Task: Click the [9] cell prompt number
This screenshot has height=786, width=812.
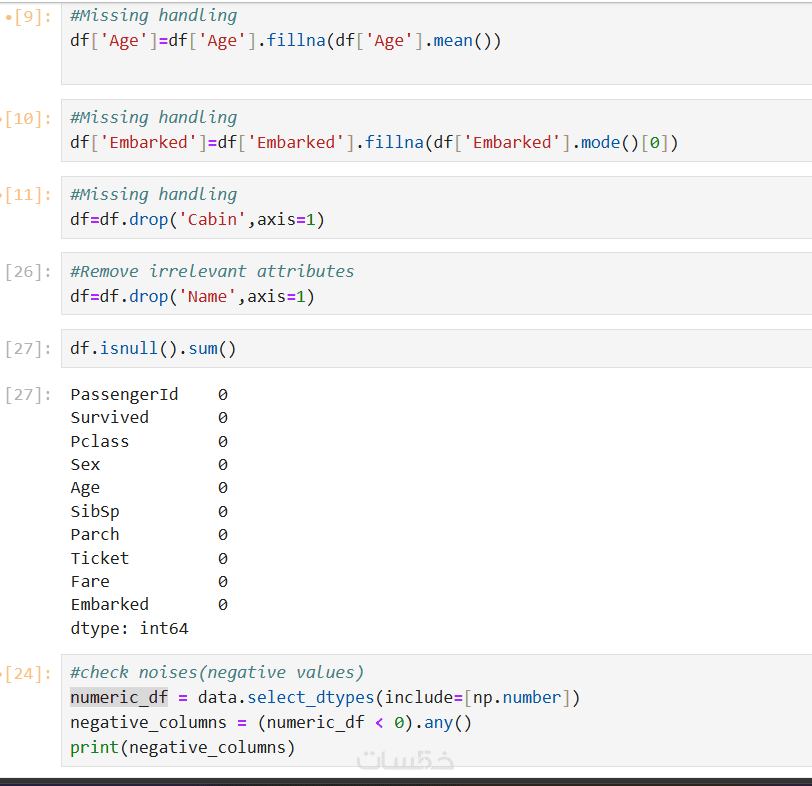Action: (27, 17)
